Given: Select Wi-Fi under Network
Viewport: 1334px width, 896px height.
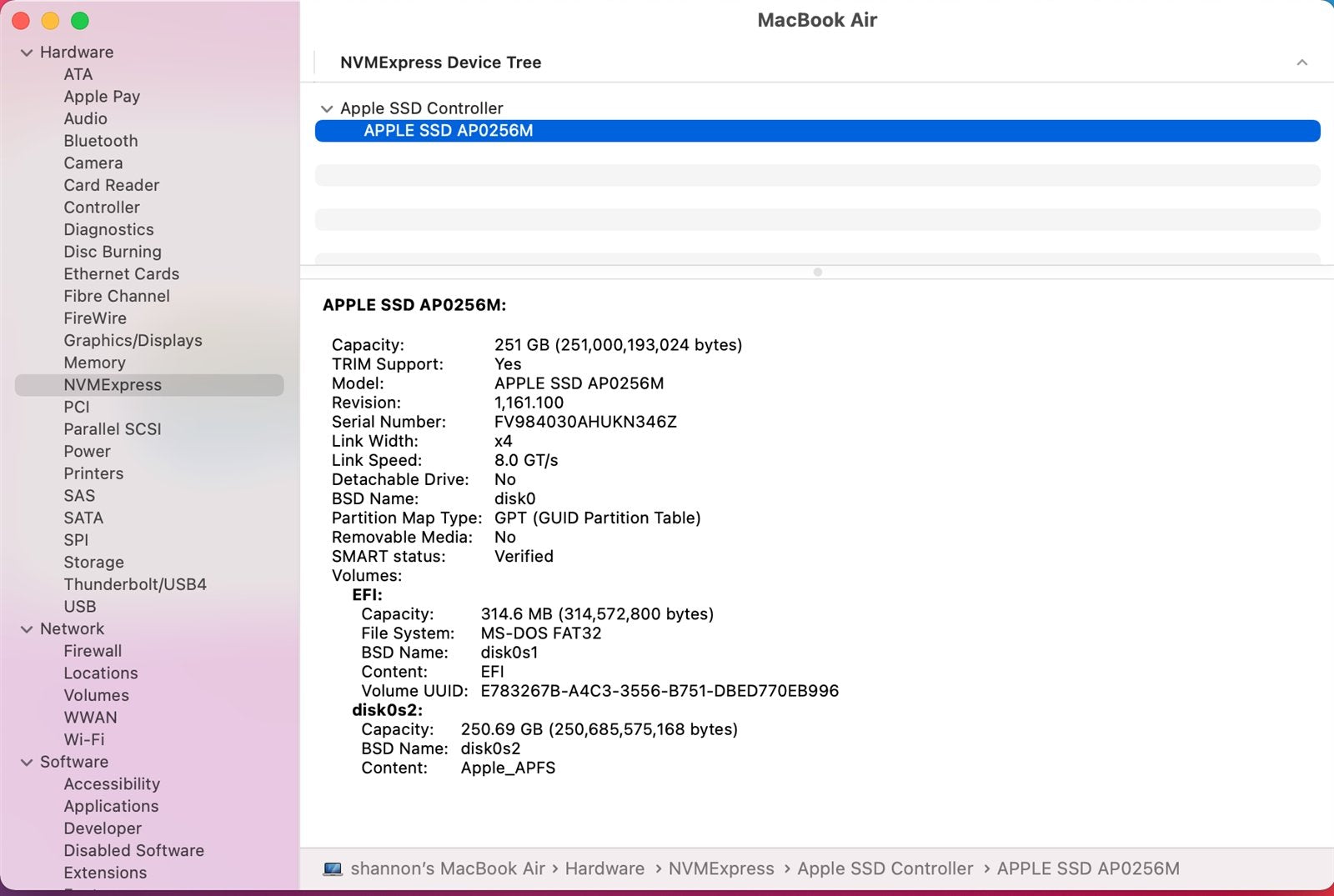Looking at the screenshot, I should 84,739.
